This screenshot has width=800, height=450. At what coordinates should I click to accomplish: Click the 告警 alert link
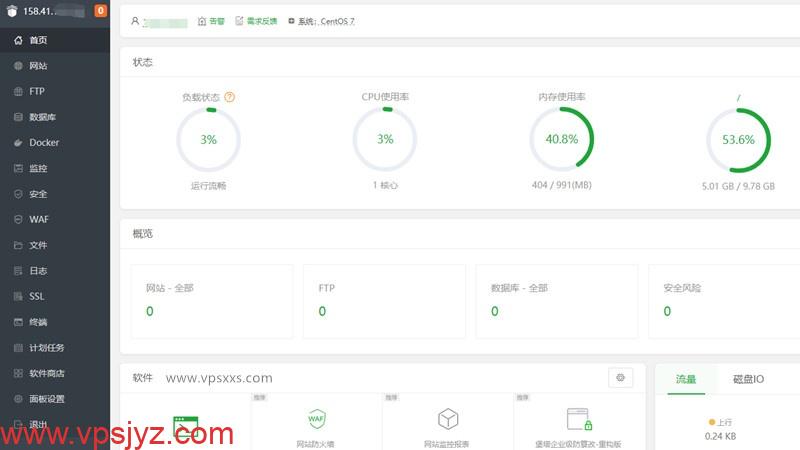click(x=211, y=21)
